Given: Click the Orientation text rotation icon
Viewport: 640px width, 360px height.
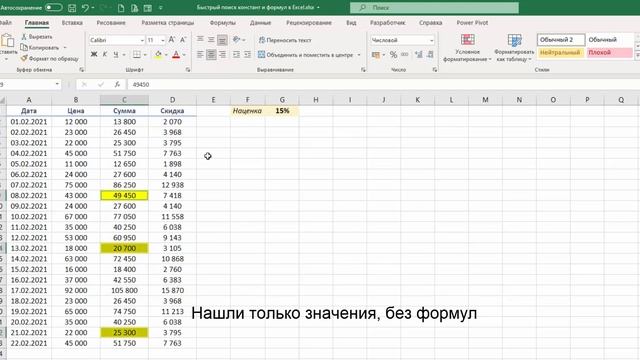Looking at the screenshot, I should [236, 40].
